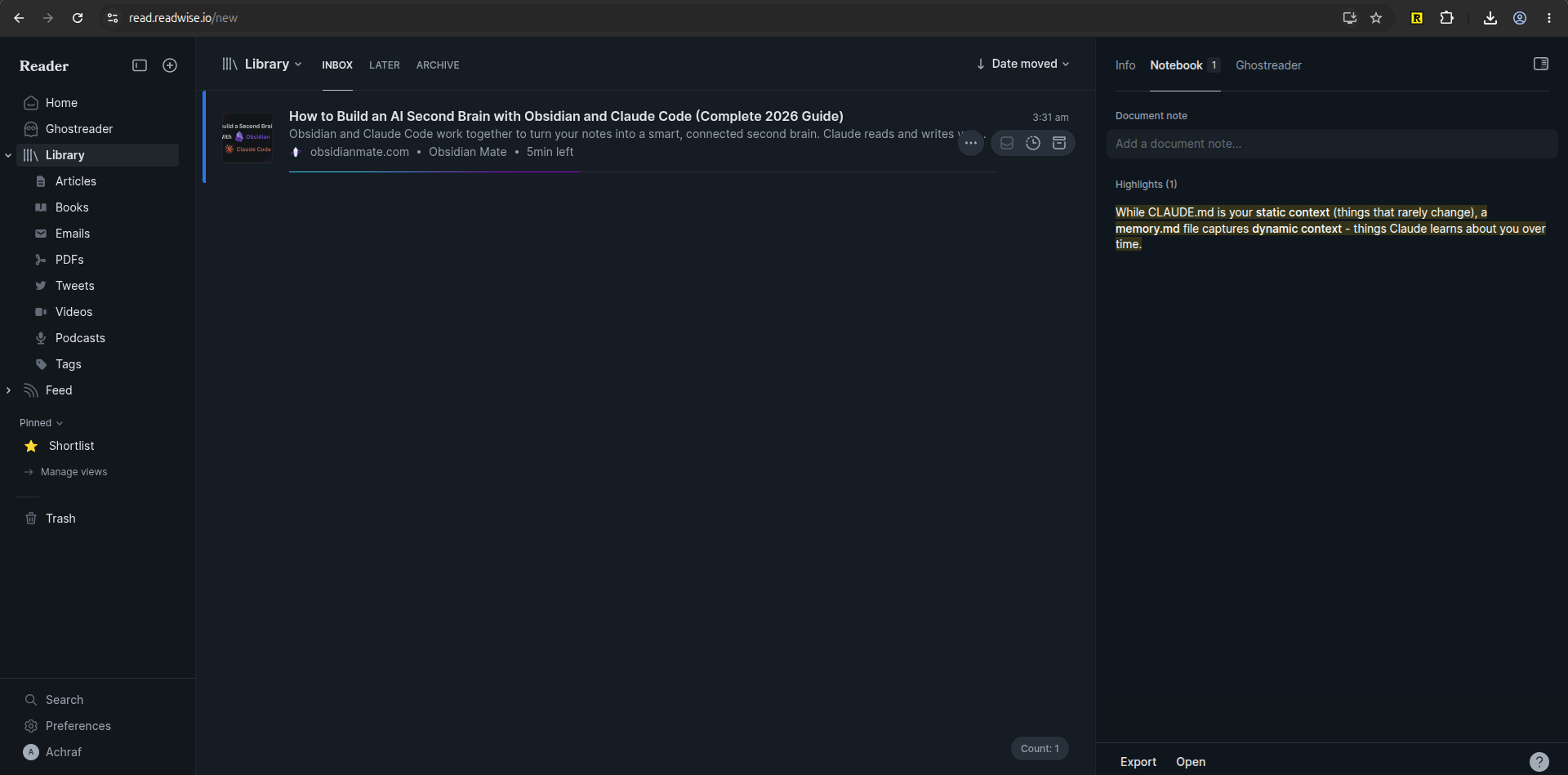Open the browser downloads icon
Screen dimensions: 1568x775
(x=1490, y=18)
